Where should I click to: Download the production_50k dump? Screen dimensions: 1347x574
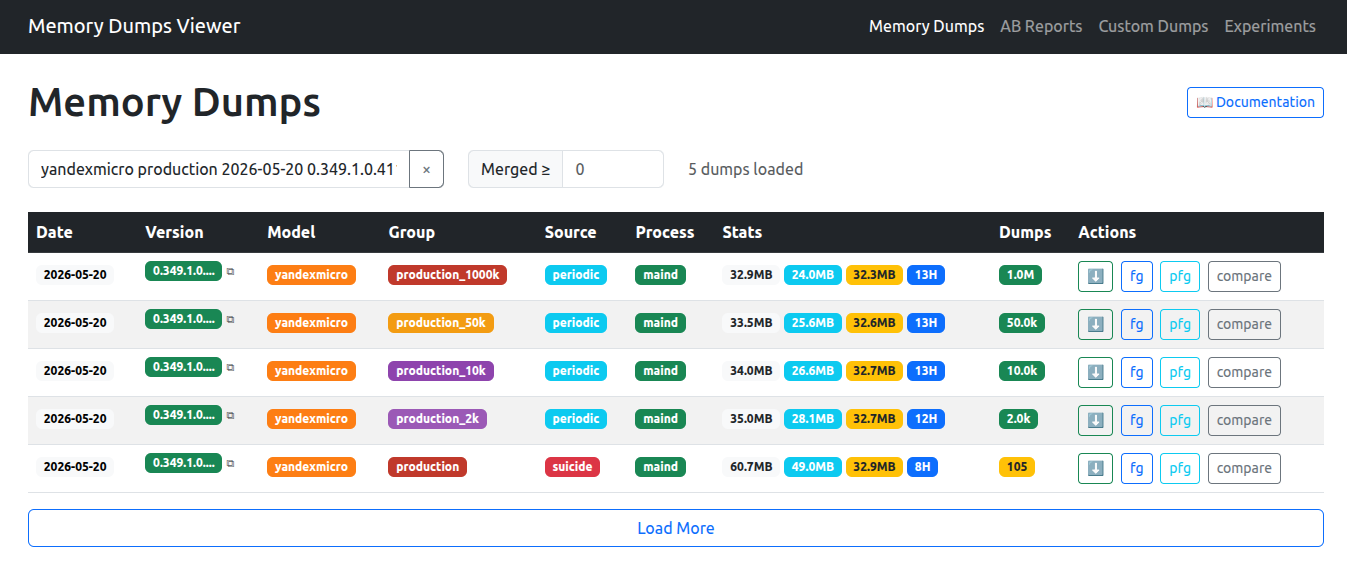pyautogui.click(x=1095, y=324)
